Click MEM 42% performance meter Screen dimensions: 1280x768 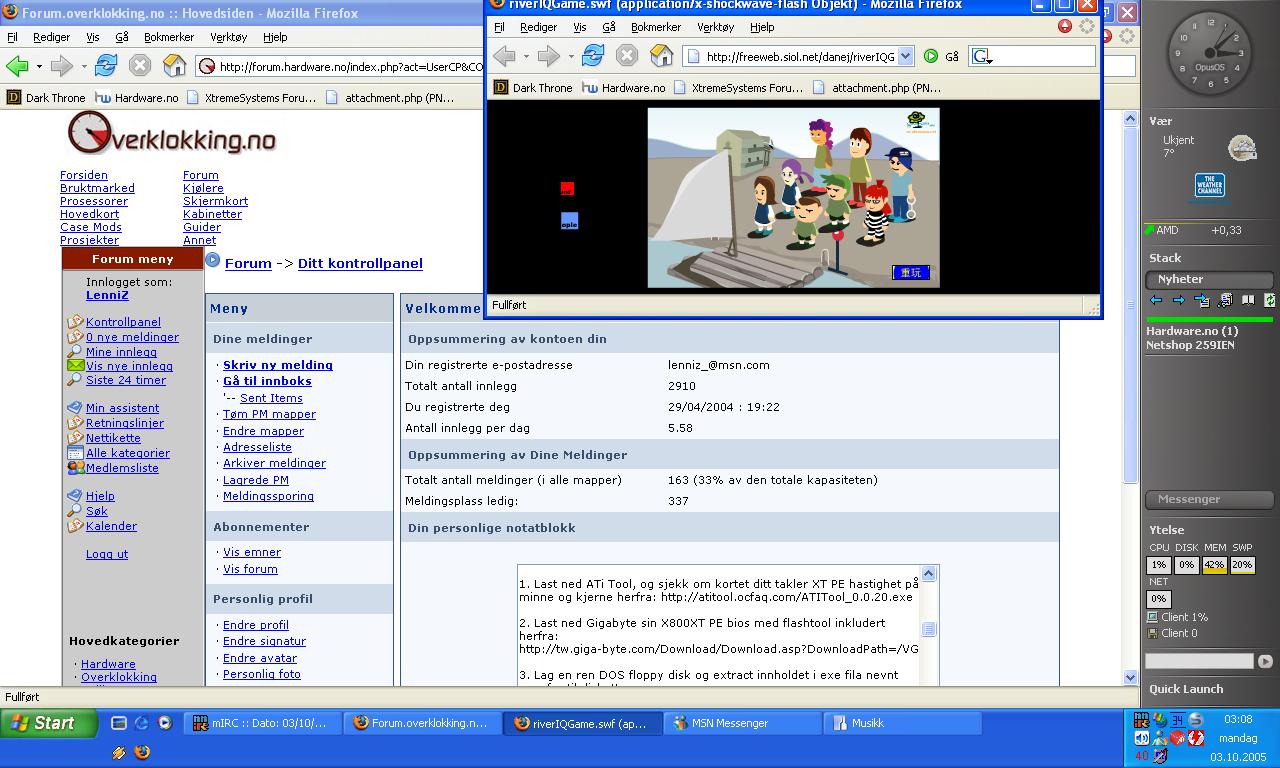coord(1214,565)
